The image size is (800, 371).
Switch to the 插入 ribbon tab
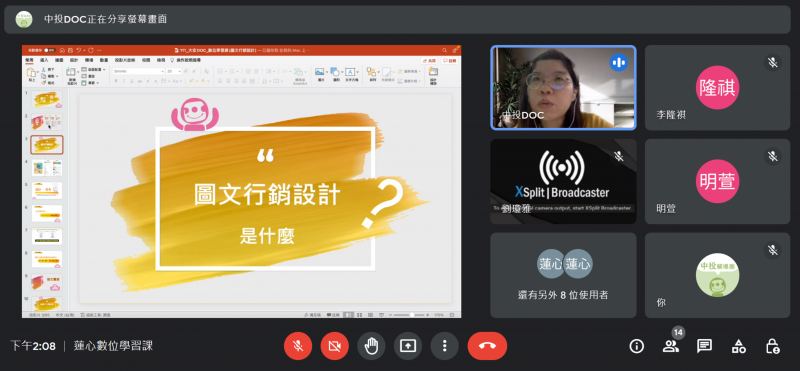(x=44, y=60)
